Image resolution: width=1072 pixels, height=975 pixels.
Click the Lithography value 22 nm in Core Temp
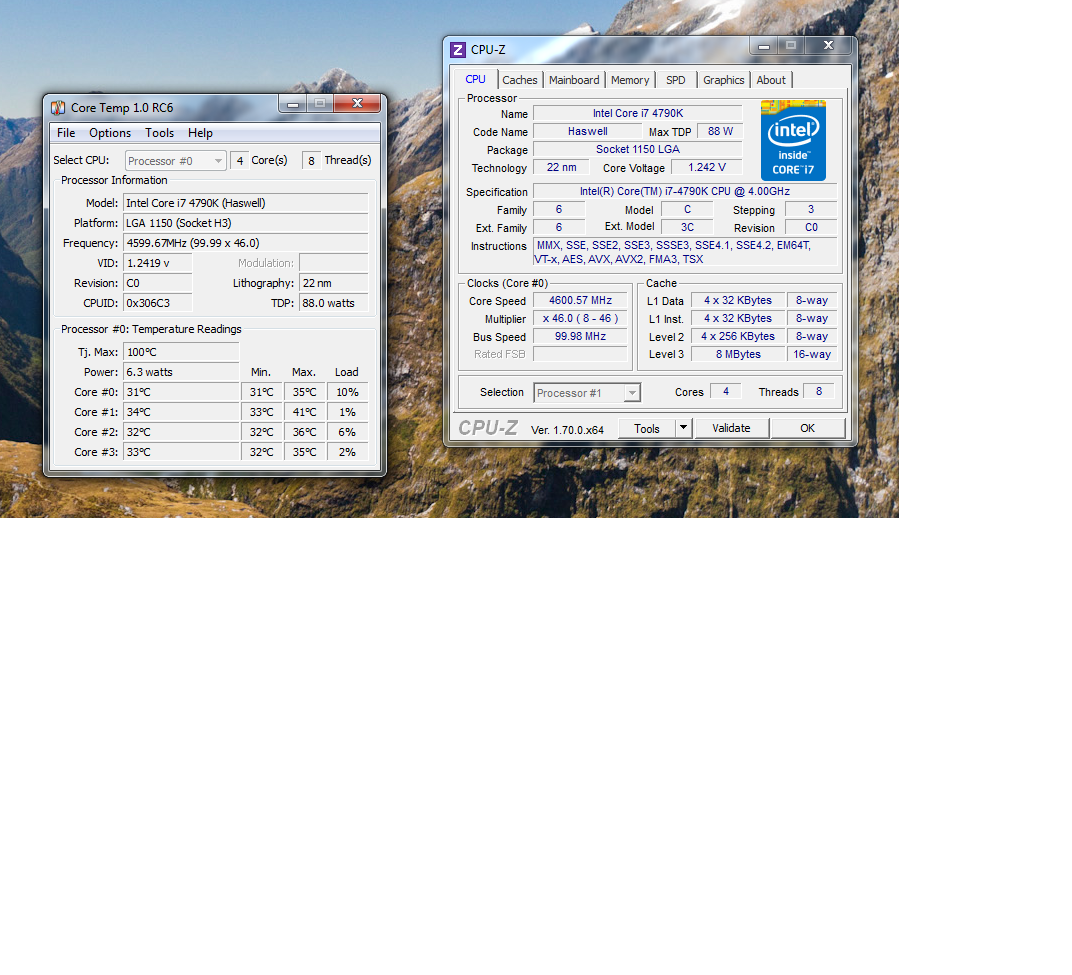(334, 283)
